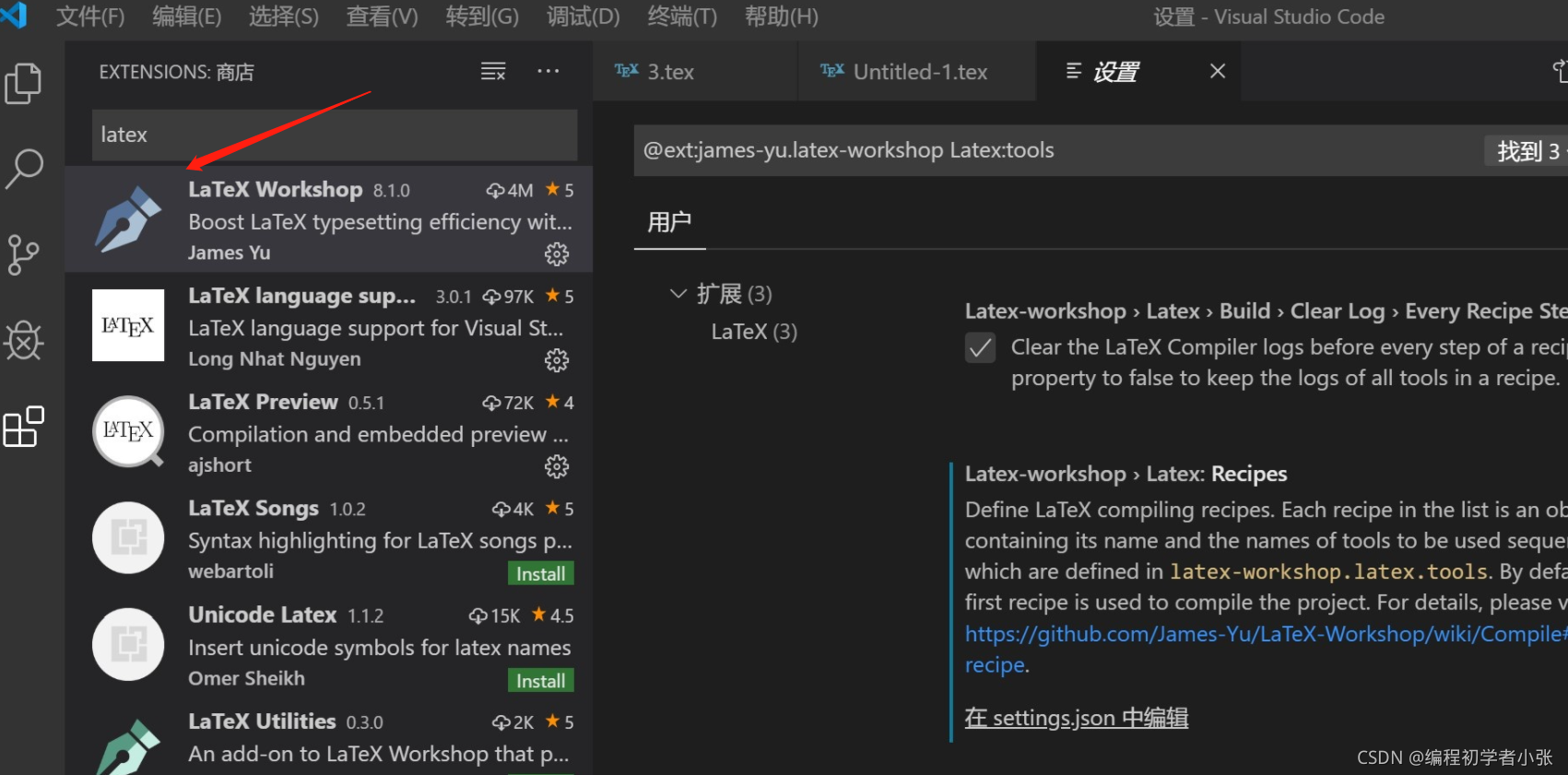Open the Search magnifier in activity bar
Viewport: 1568px width, 775px height.
point(24,169)
